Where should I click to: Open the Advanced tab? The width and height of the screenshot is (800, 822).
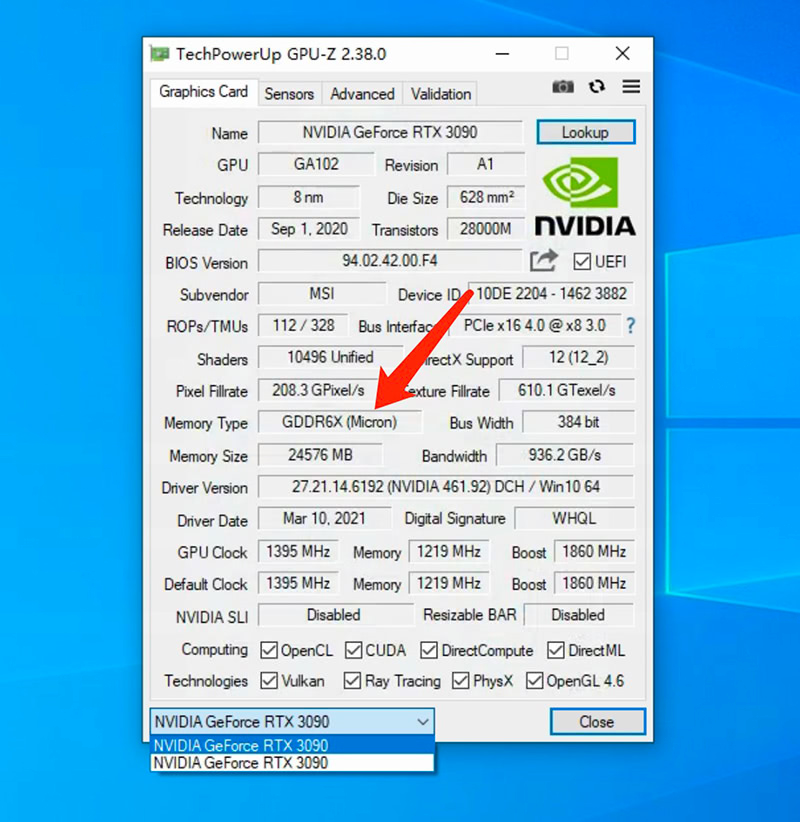coord(362,94)
